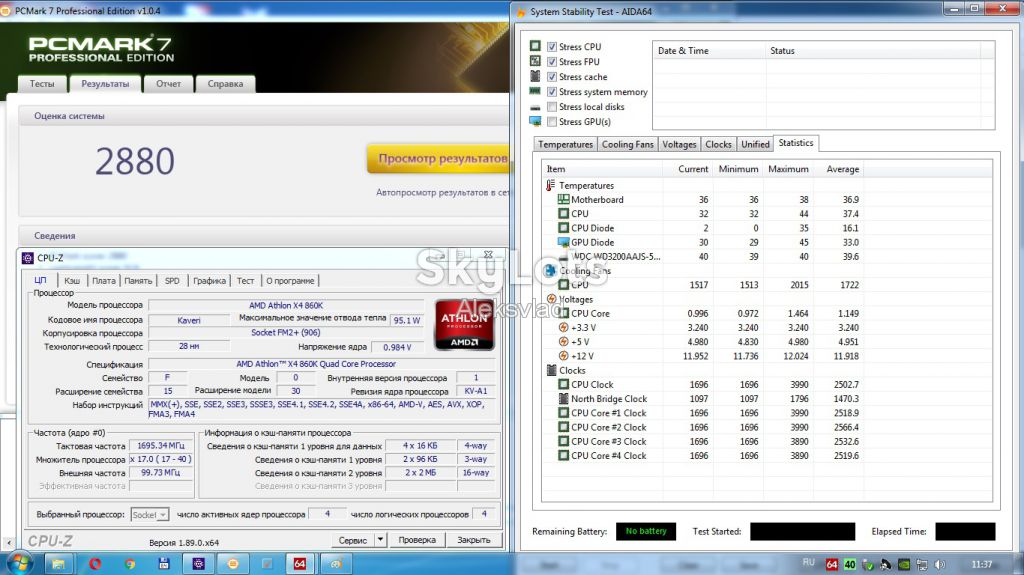Viewport: 1024px width, 575px height.
Task: Open File Explorer from the taskbar
Action: pos(58,563)
